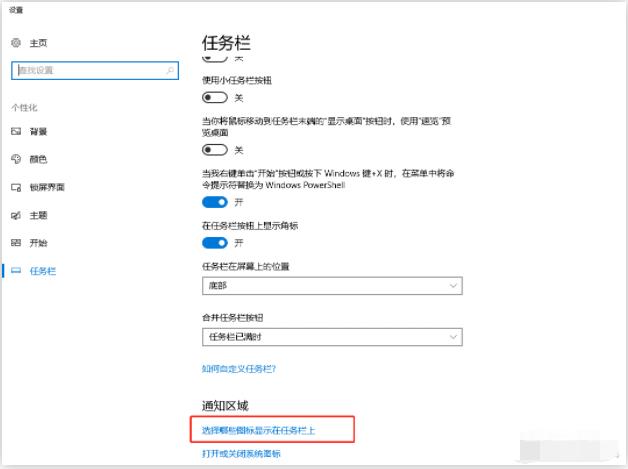
Task: Click the 锁屏界面 icon
Action: [x=16, y=187]
